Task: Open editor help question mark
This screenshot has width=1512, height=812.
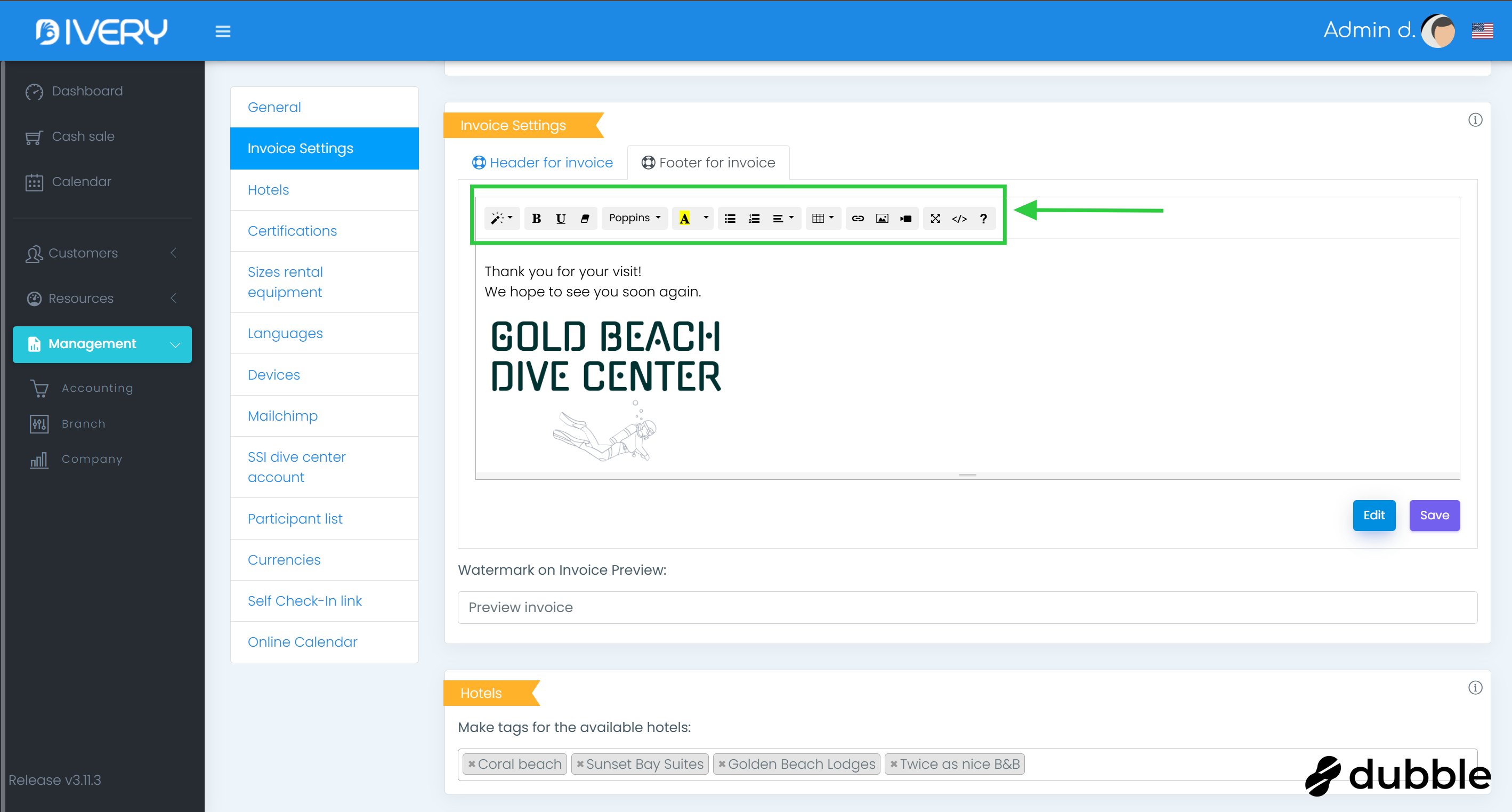Action: click(x=983, y=219)
